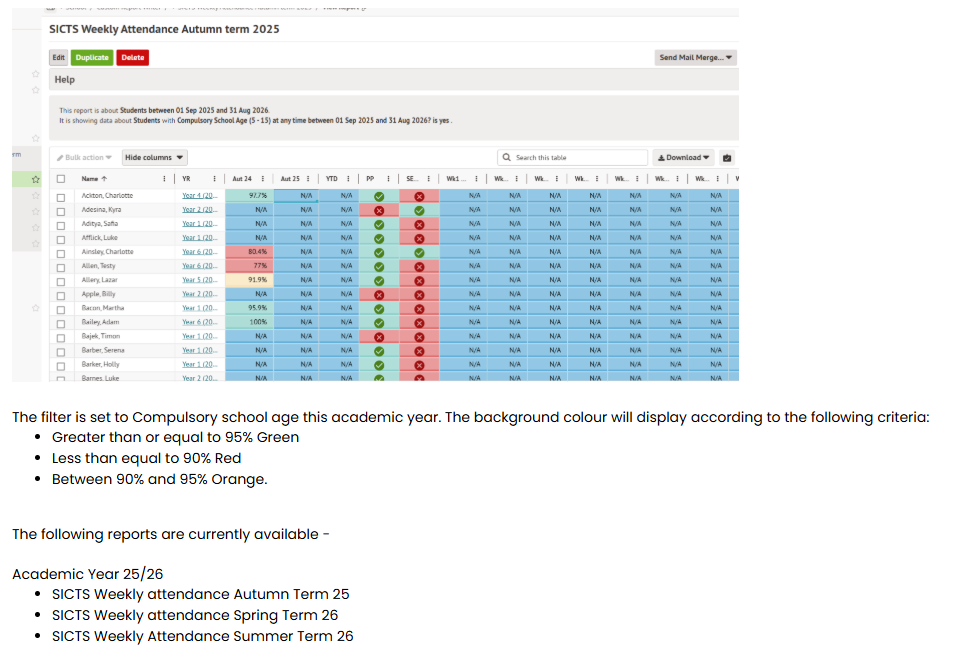Open the Aut 24 column options menu
The image size is (971, 658).
(262, 179)
